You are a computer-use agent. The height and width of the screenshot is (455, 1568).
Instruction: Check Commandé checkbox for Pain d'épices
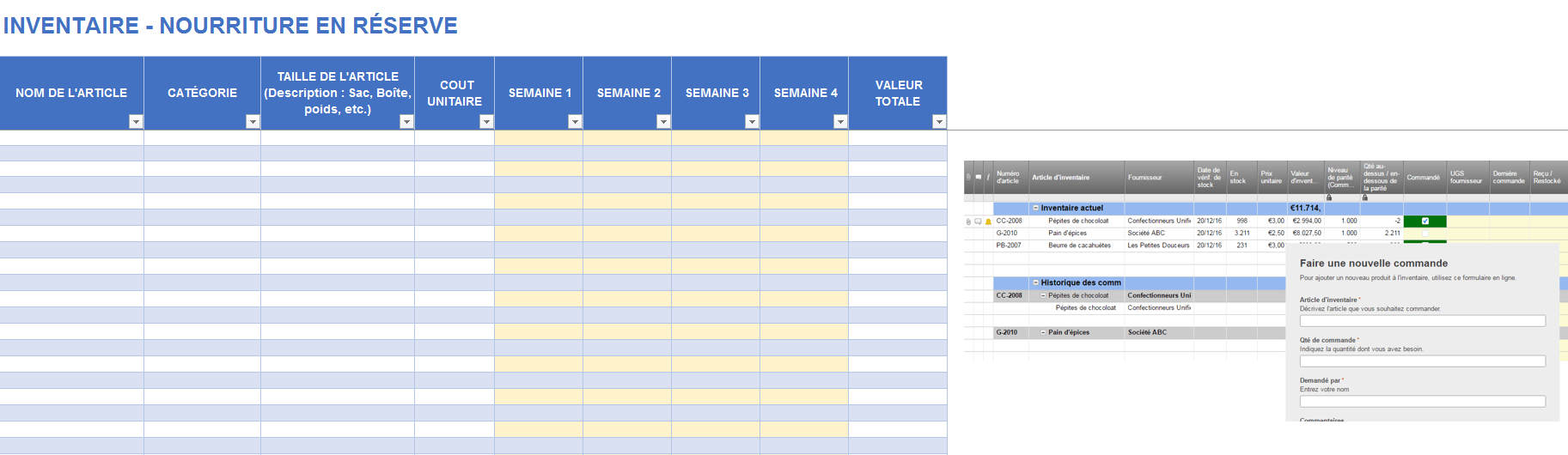(1425, 234)
